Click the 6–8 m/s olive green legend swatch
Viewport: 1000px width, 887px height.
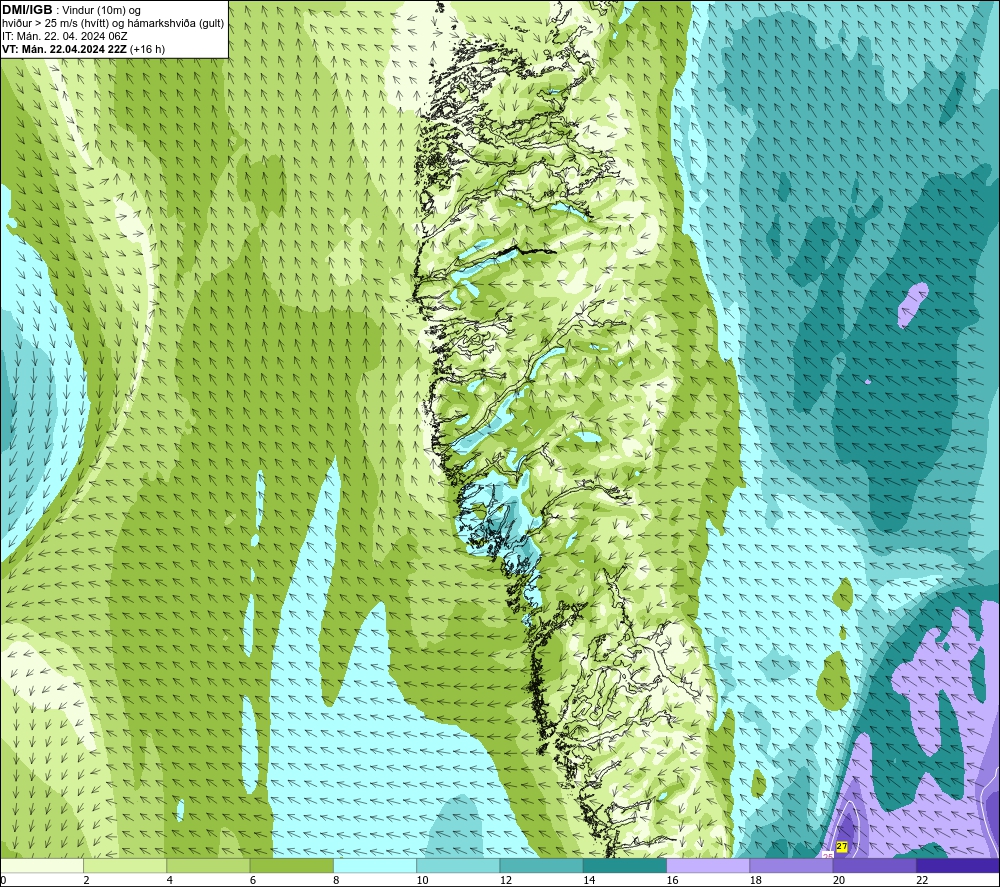click(x=292, y=866)
